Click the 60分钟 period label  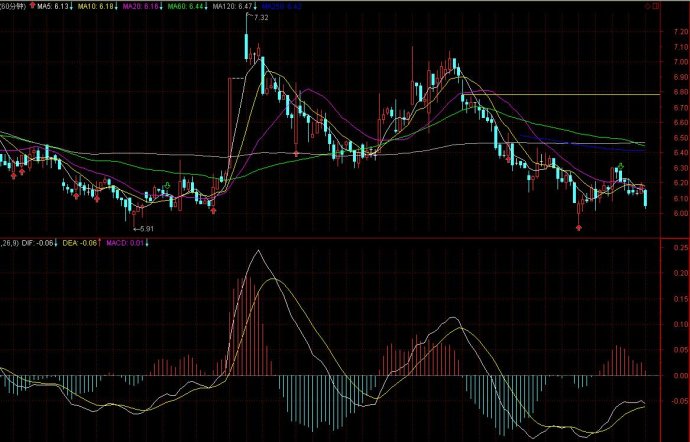[14, 6]
